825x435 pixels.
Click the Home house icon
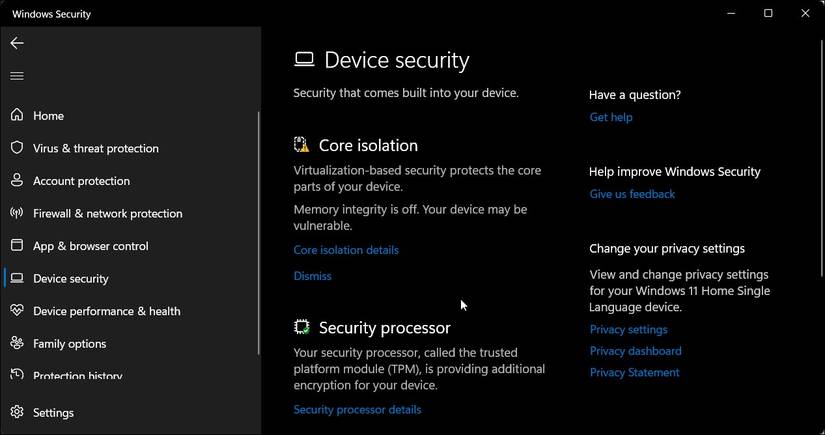pyautogui.click(x=17, y=116)
